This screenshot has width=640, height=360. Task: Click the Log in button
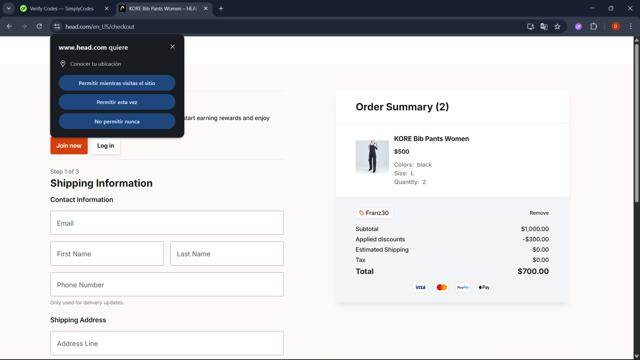(106, 146)
